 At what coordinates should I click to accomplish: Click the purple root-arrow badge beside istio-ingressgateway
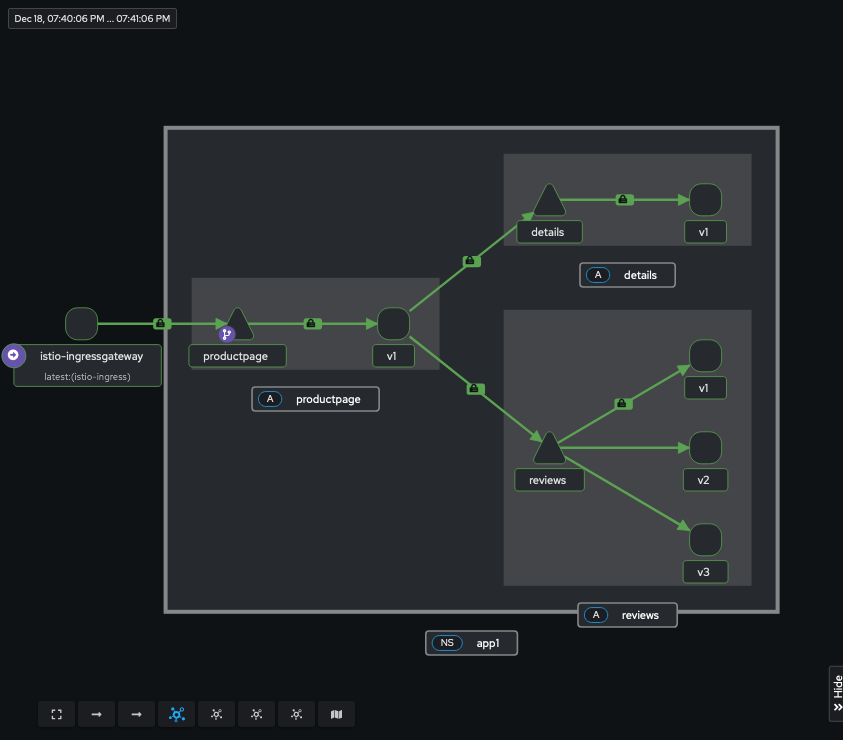(x=13, y=355)
